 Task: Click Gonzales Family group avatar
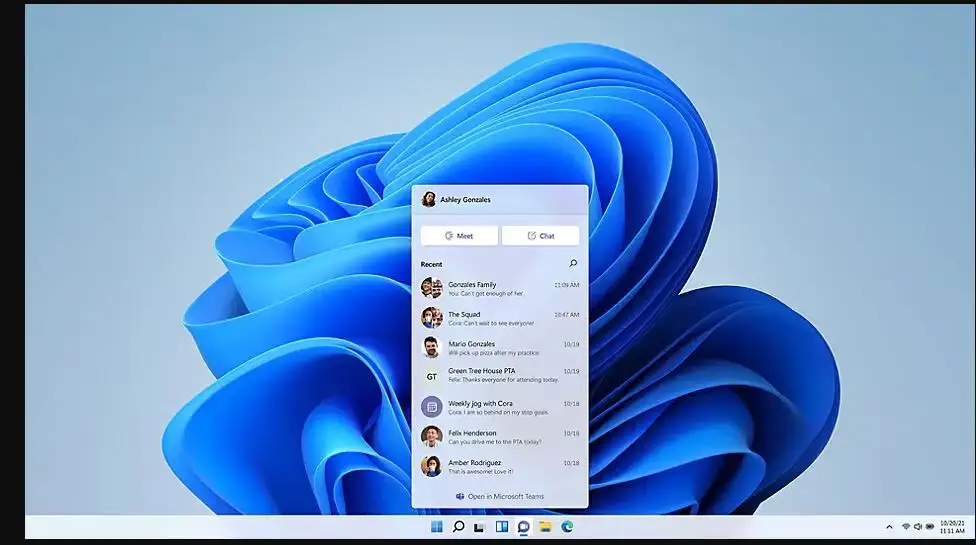click(431, 288)
